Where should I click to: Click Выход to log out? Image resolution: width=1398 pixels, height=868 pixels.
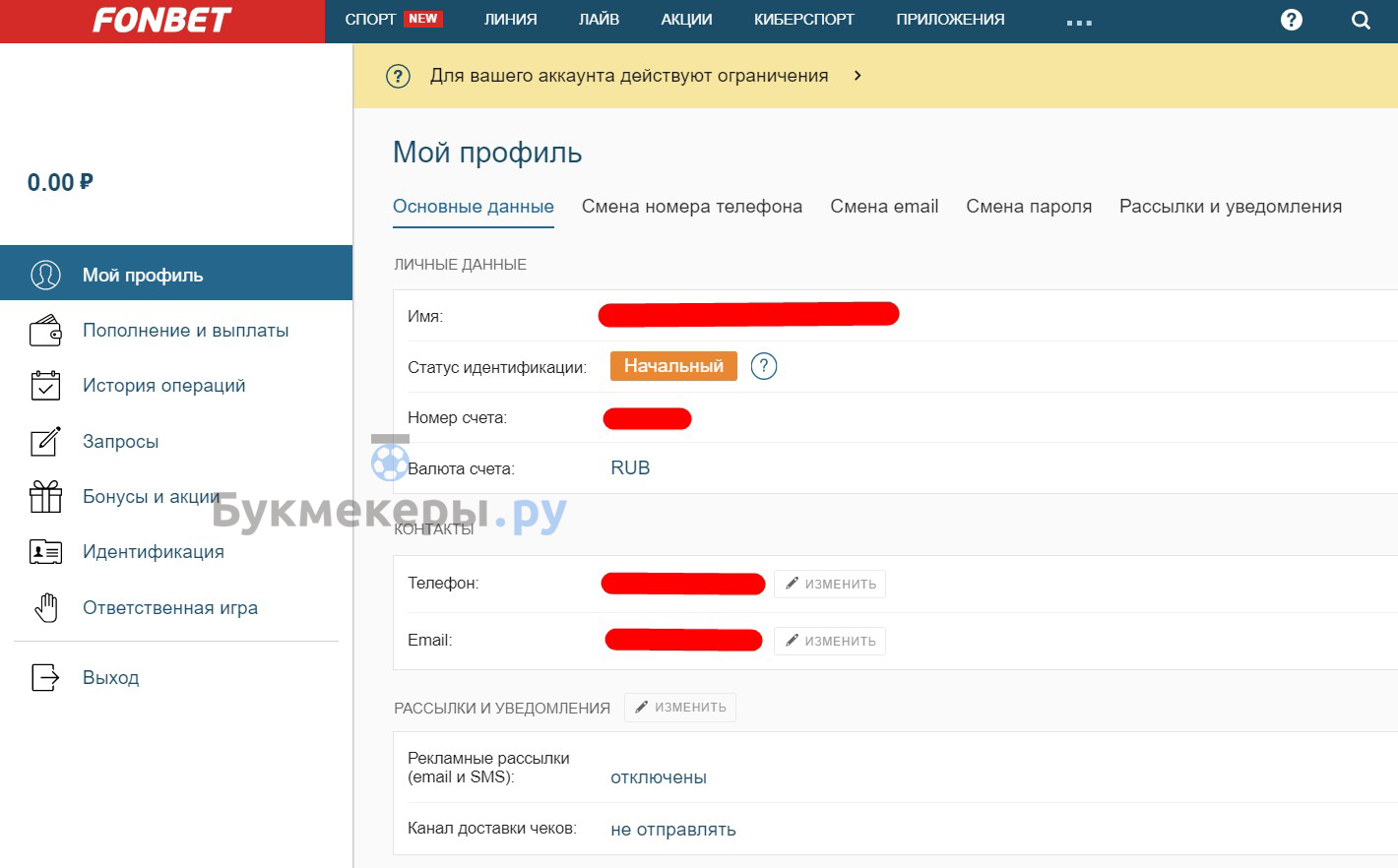[111, 678]
